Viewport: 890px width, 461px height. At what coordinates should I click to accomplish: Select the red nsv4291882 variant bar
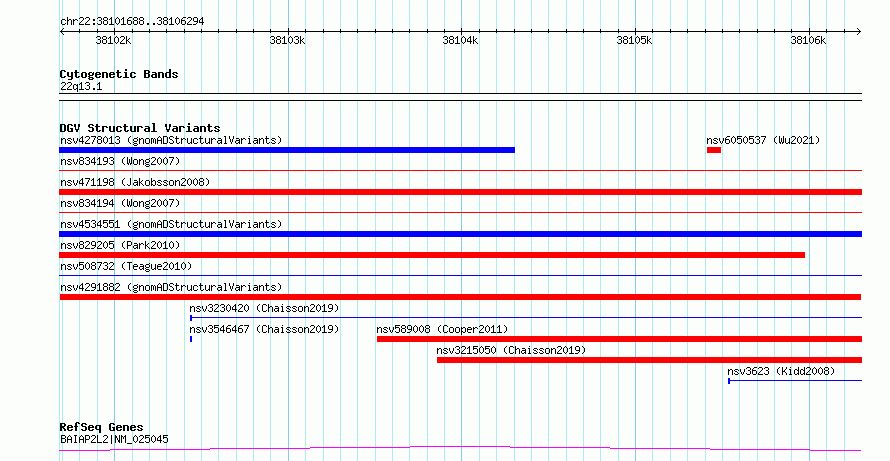tap(460, 297)
